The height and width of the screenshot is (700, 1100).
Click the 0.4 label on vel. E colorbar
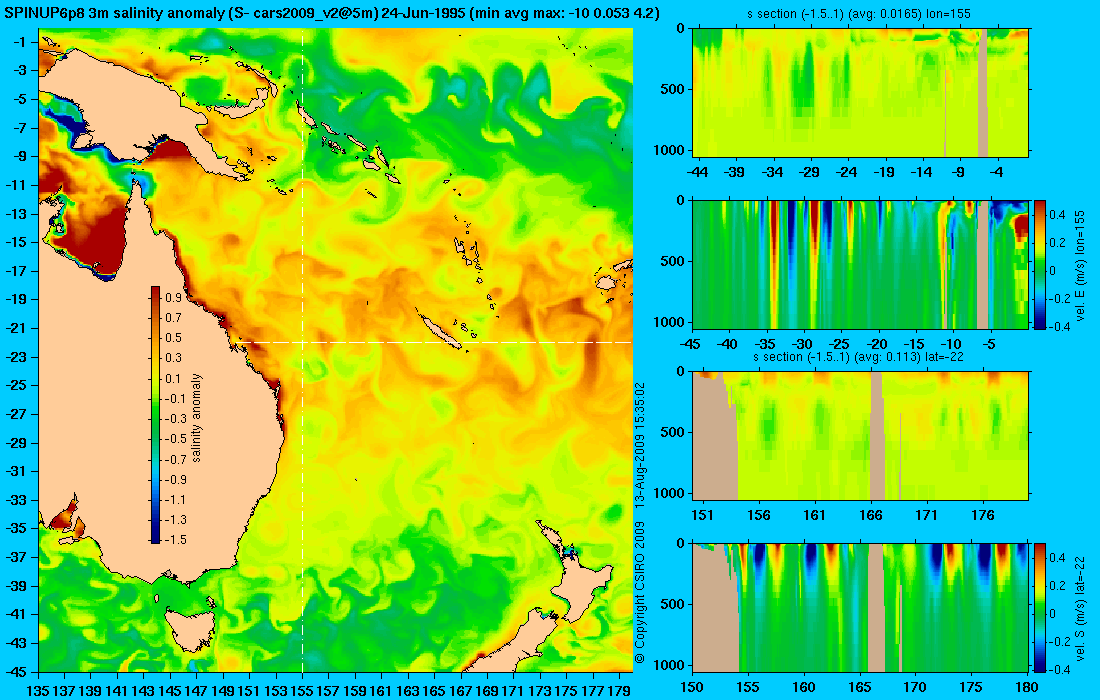[1057, 215]
